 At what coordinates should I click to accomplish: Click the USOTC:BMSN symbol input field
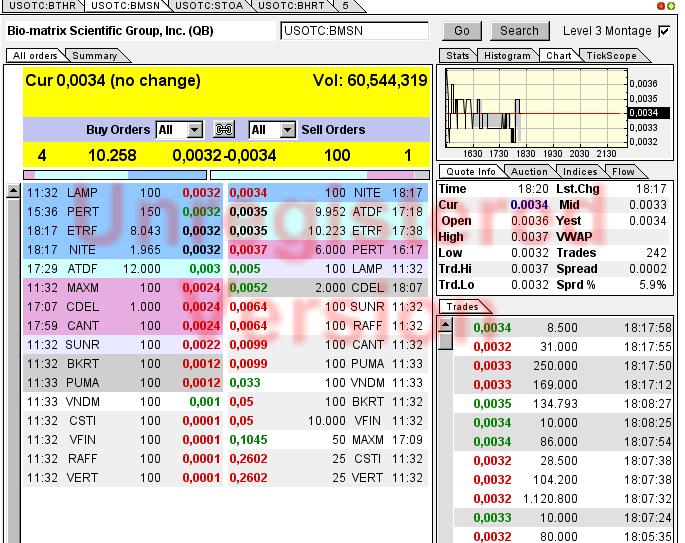(x=354, y=31)
